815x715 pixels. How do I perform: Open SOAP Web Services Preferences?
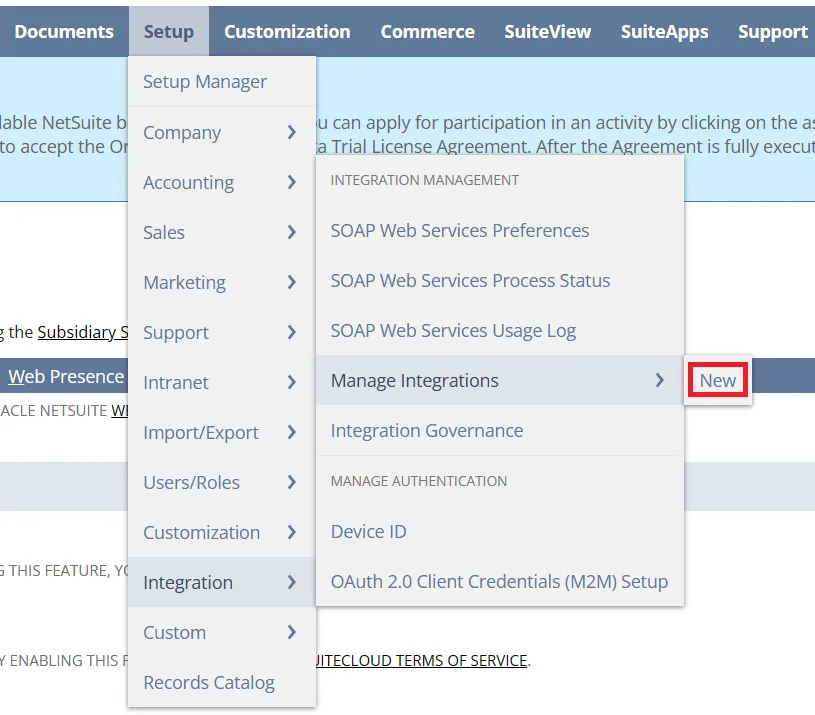click(499, 230)
